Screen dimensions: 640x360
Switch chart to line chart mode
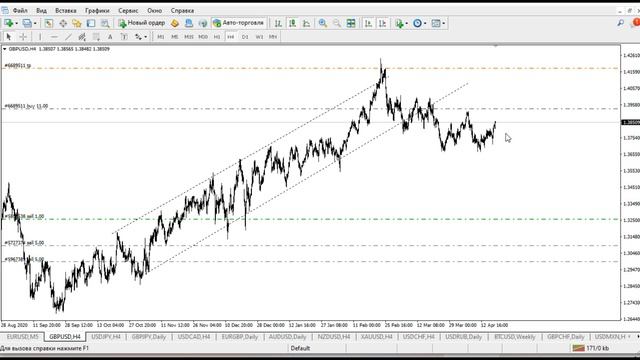[x=306, y=23]
